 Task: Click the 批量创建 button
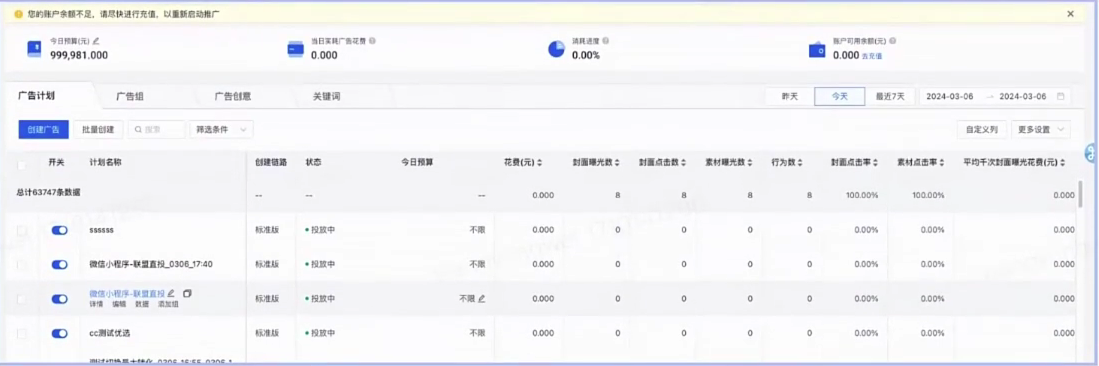tap(98, 129)
